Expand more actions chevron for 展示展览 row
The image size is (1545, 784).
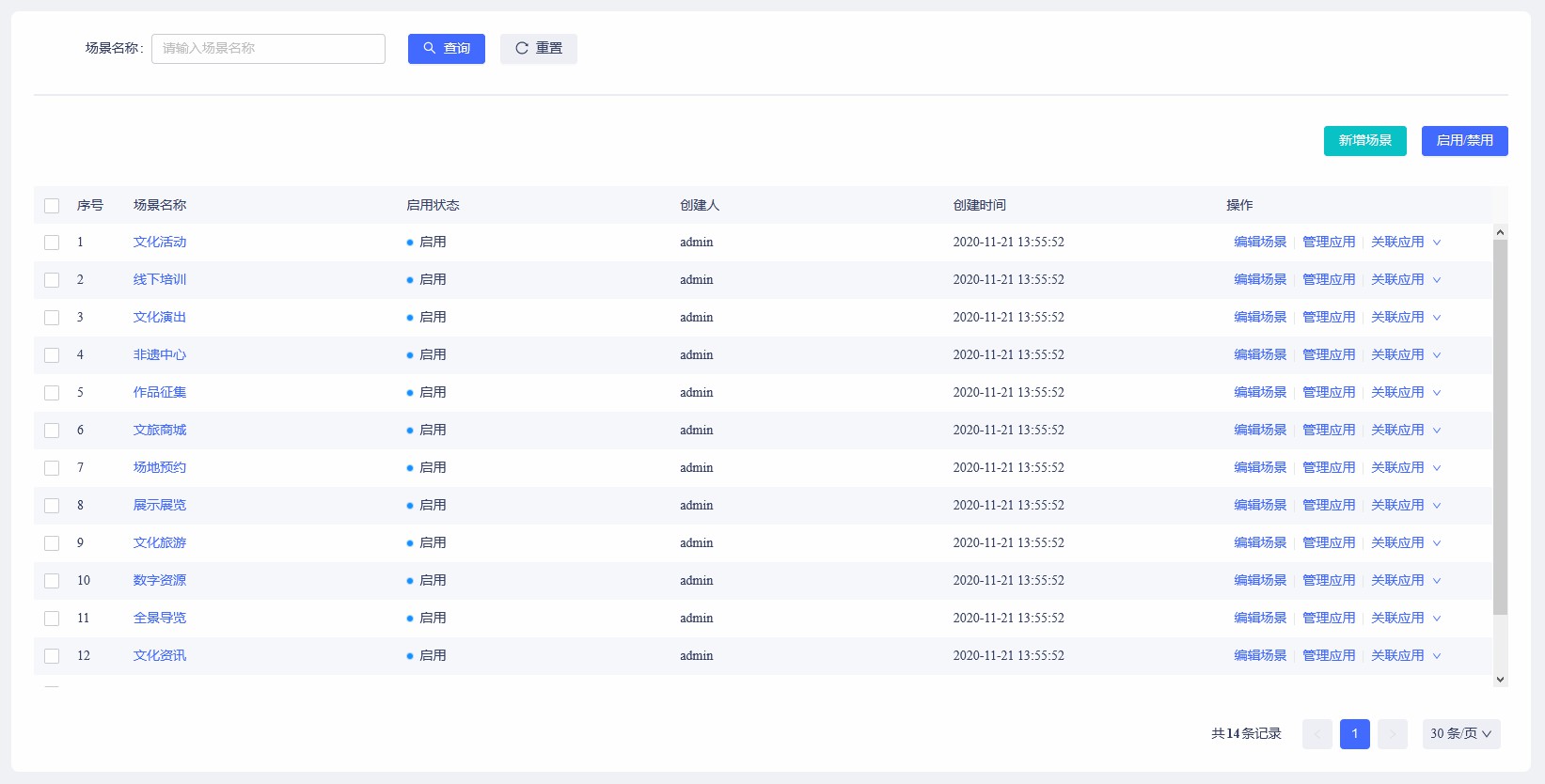tap(1437, 506)
